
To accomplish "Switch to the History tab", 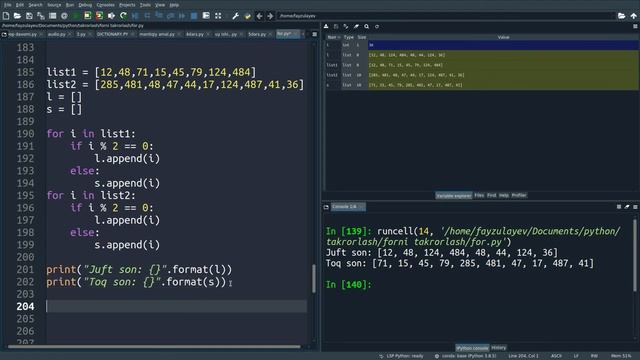I will [498, 348].
